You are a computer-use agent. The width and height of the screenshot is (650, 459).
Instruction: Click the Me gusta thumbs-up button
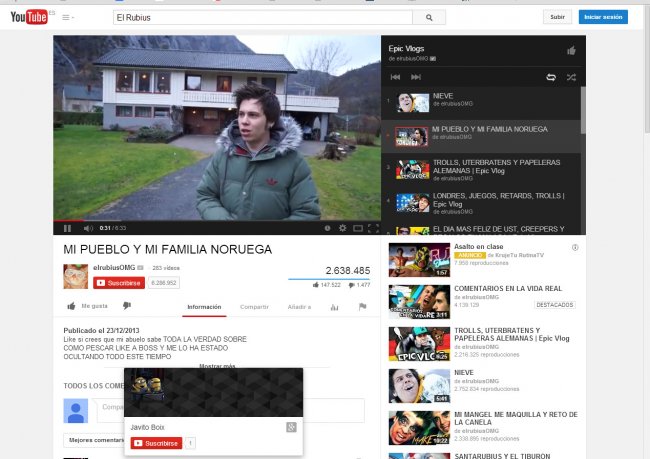87,306
